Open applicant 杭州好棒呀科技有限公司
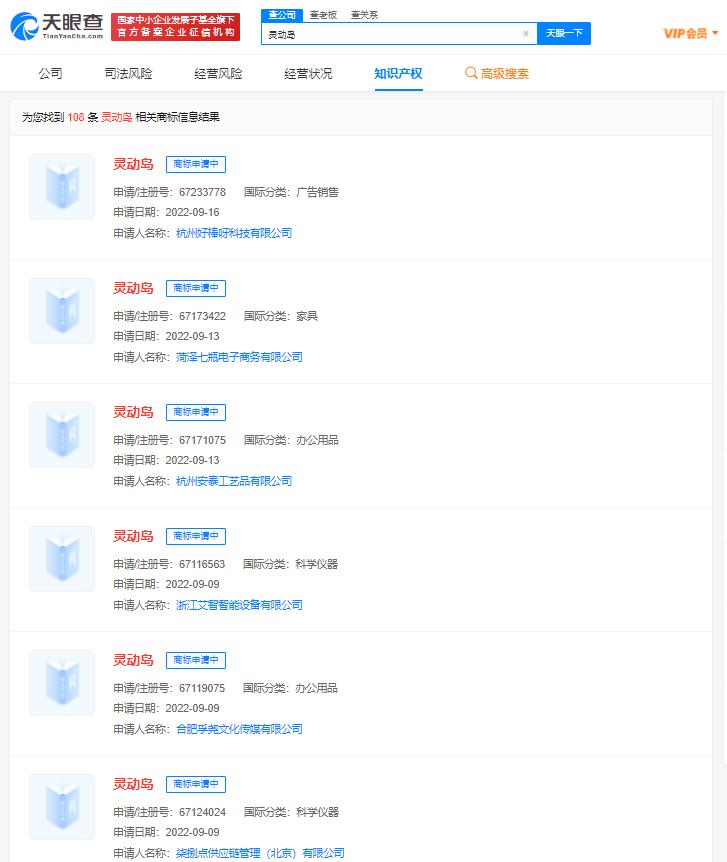 click(234, 233)
